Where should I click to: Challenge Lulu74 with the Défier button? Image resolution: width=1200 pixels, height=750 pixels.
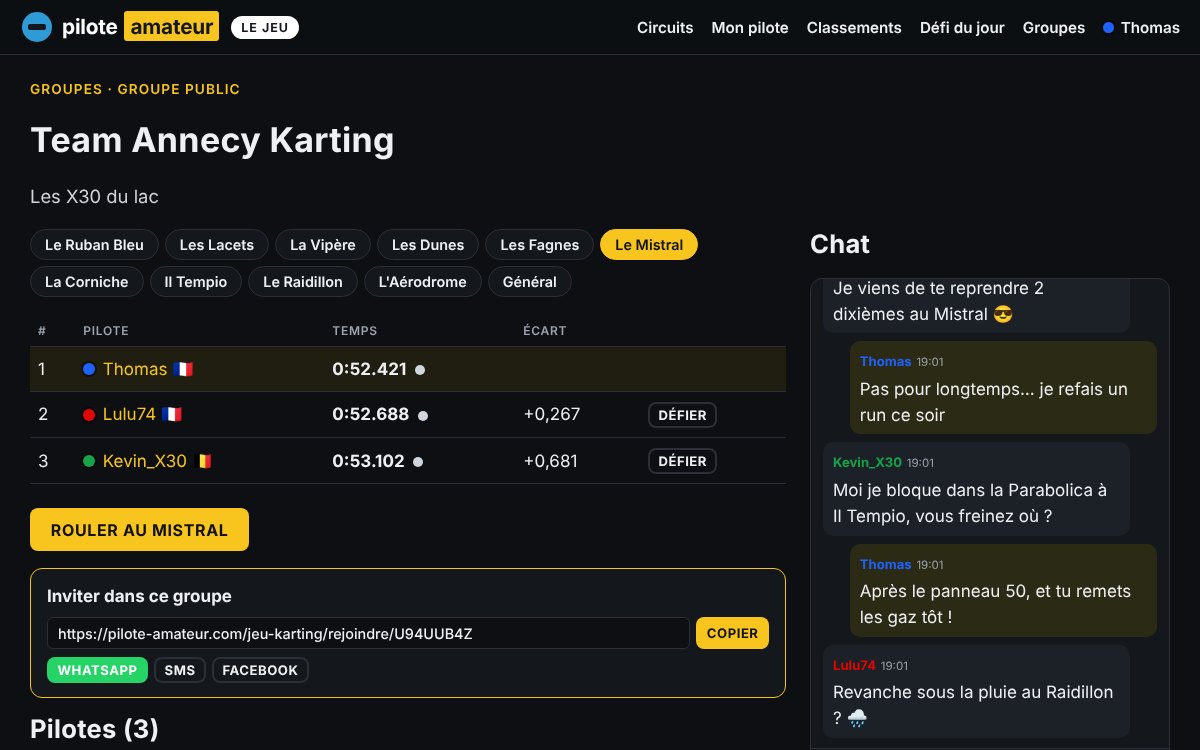tap(683, 415)
